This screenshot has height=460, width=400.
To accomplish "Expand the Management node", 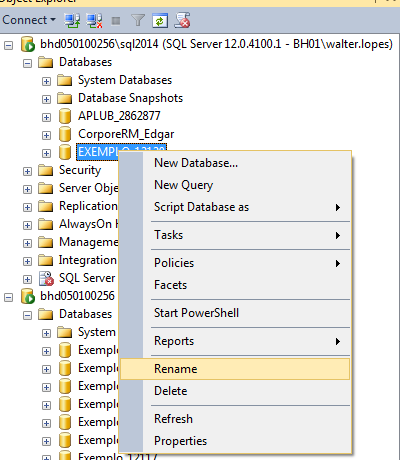I will click(x=27, y=243).
